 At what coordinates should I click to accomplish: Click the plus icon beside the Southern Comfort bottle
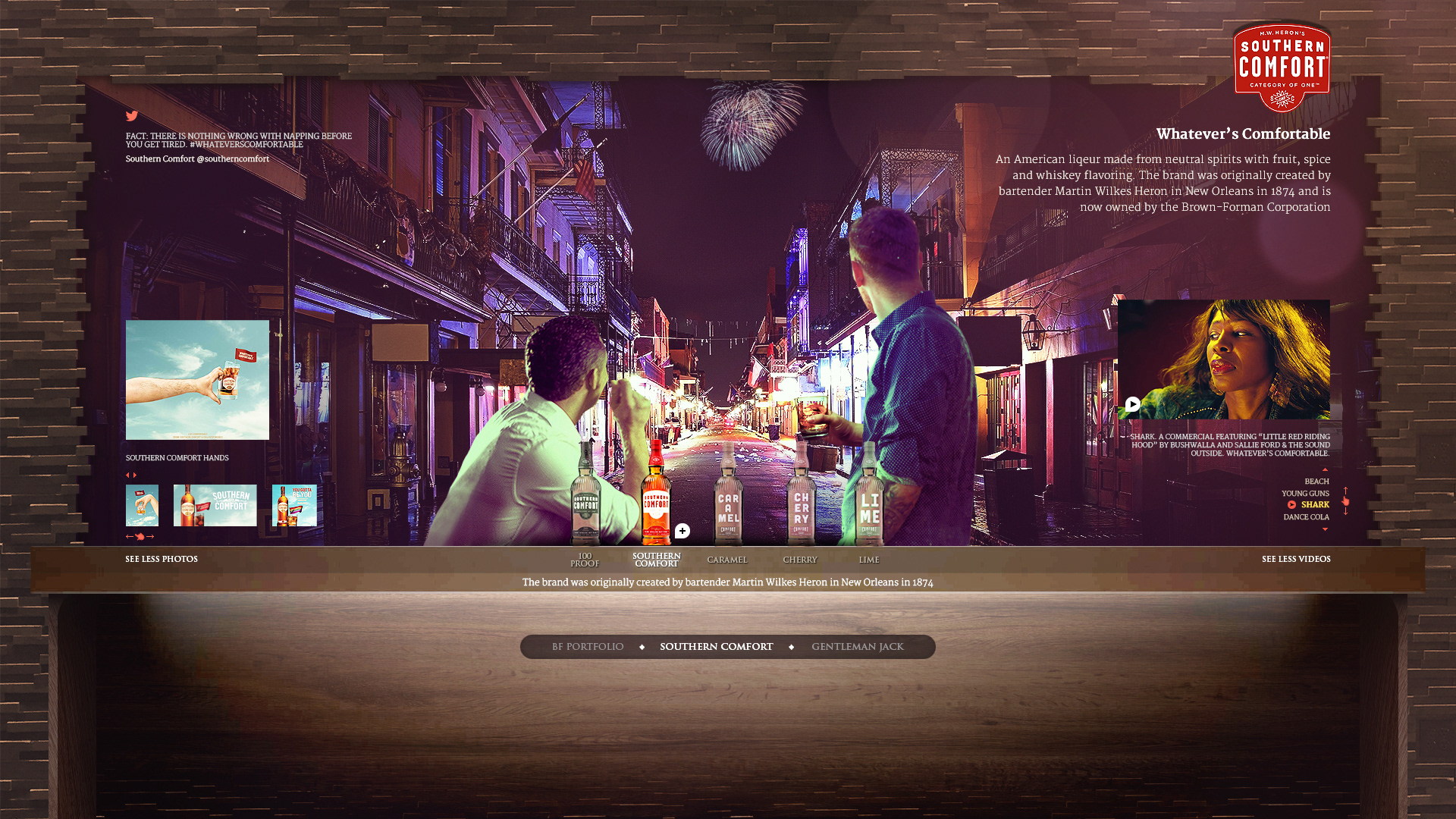point(682,531)
